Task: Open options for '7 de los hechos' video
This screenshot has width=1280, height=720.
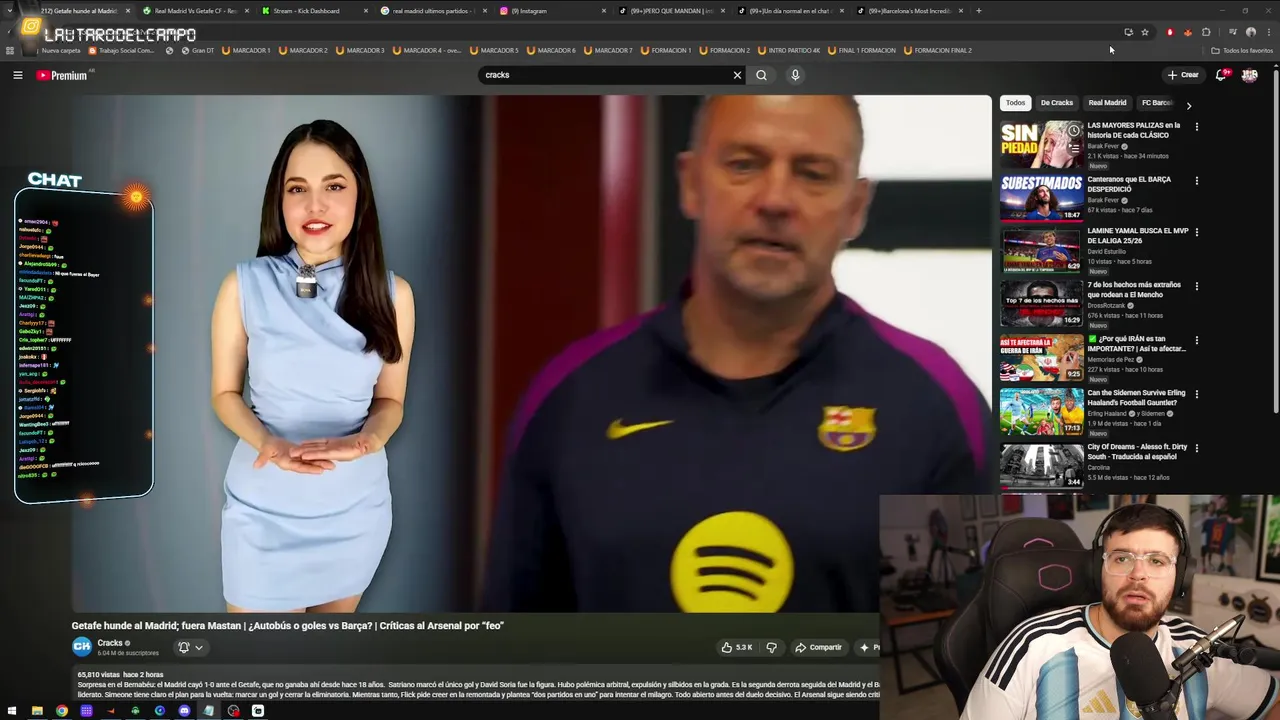Action: pos(1196,286)
